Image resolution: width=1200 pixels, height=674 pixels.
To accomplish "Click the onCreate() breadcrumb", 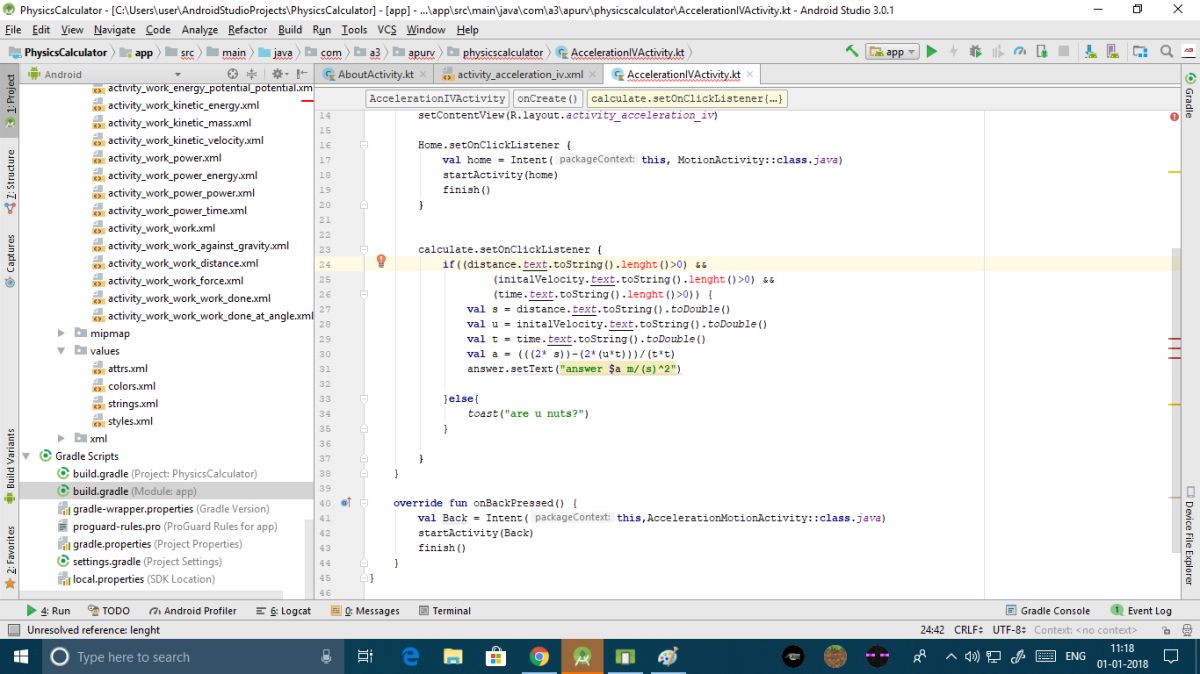I will (x=548, y=99).
